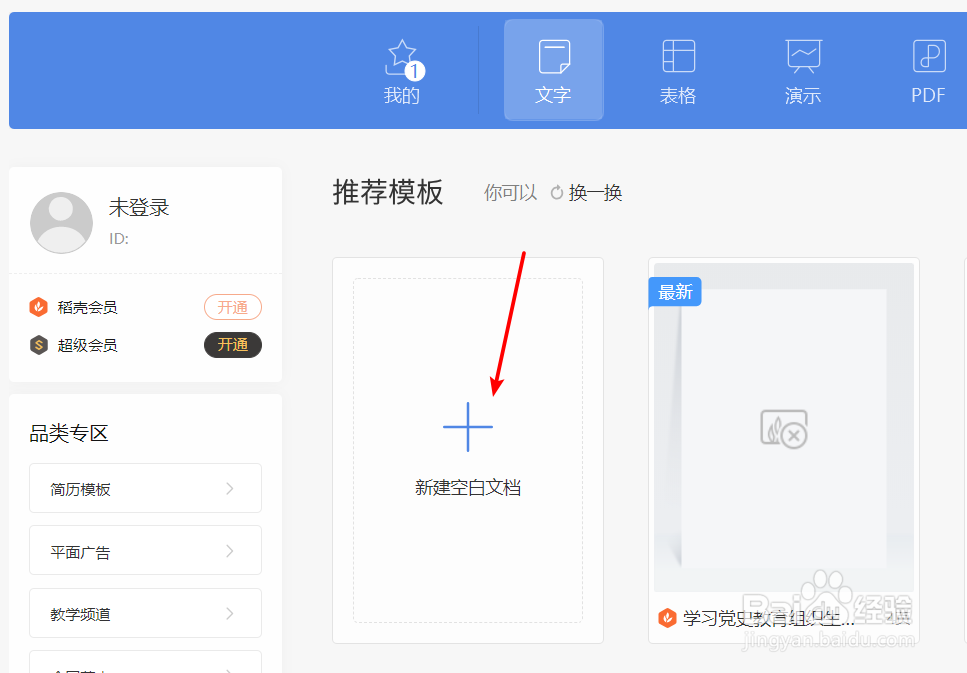Click the plus icon to create blank document
Viewport: 967px width, 673px height.
[x=468, y=427]
